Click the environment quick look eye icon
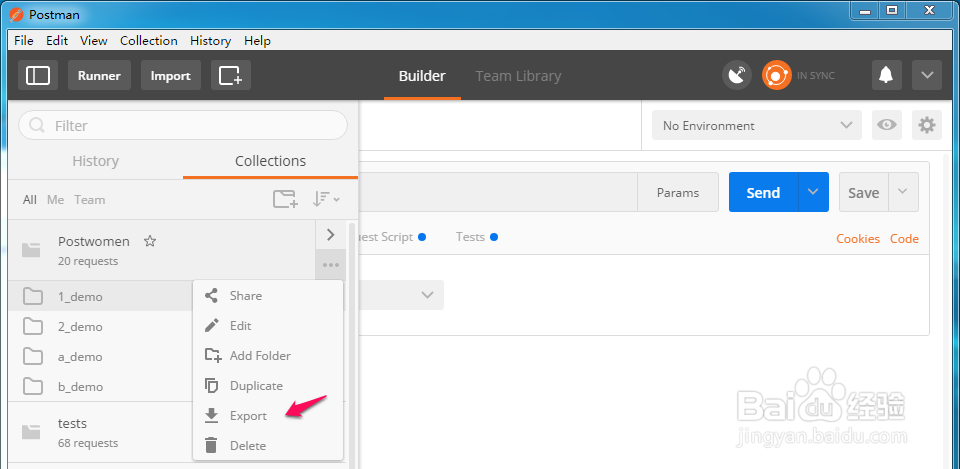Image resolution: width=960 pixels, height=469 pixels. click(x=887, y=125)
